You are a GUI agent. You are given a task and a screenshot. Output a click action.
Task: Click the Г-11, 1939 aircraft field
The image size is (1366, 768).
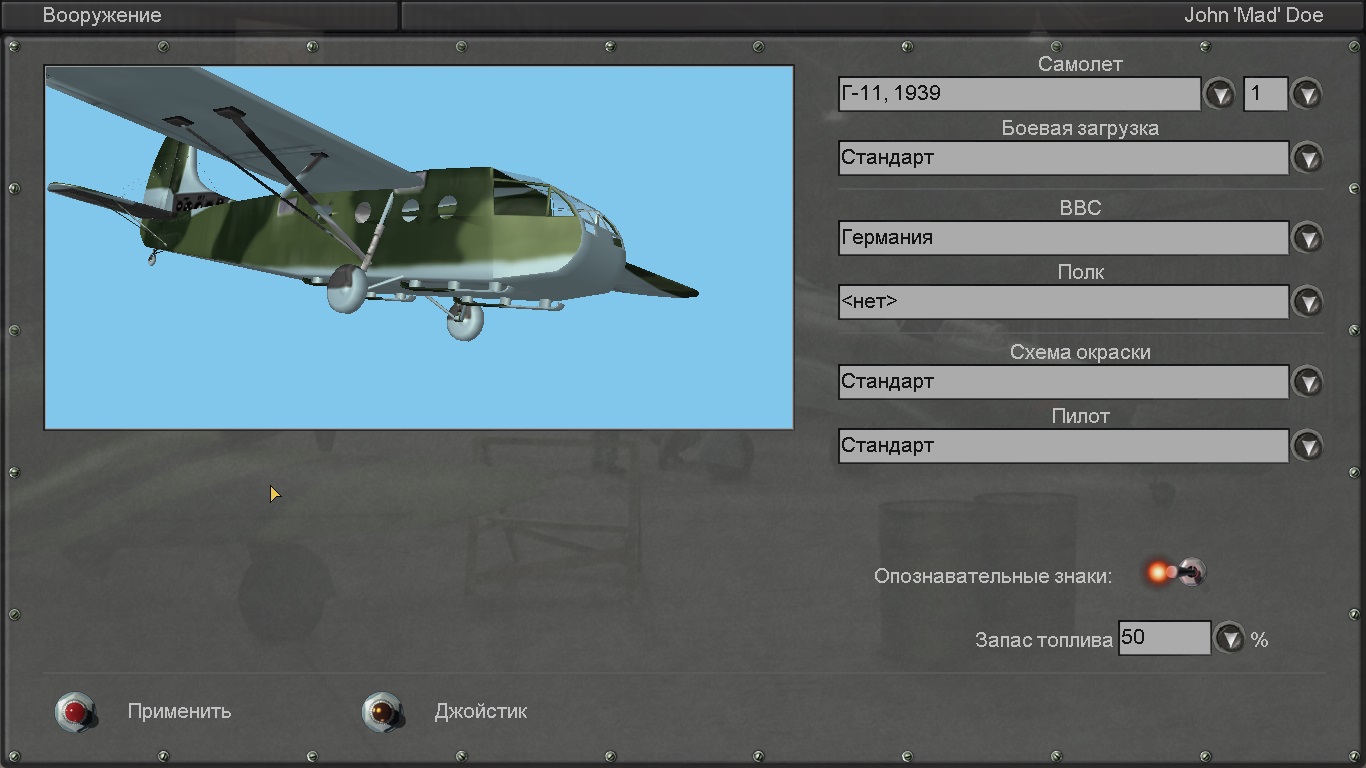[x=1019, y=94]
